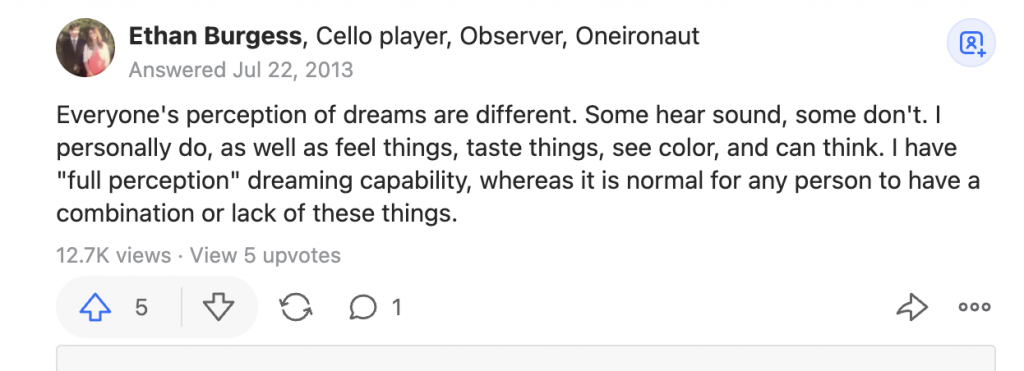Viewport: 1024px width, 371px height.
Task: Click View 5 upvotes link
Action: [x=265, y=255]
